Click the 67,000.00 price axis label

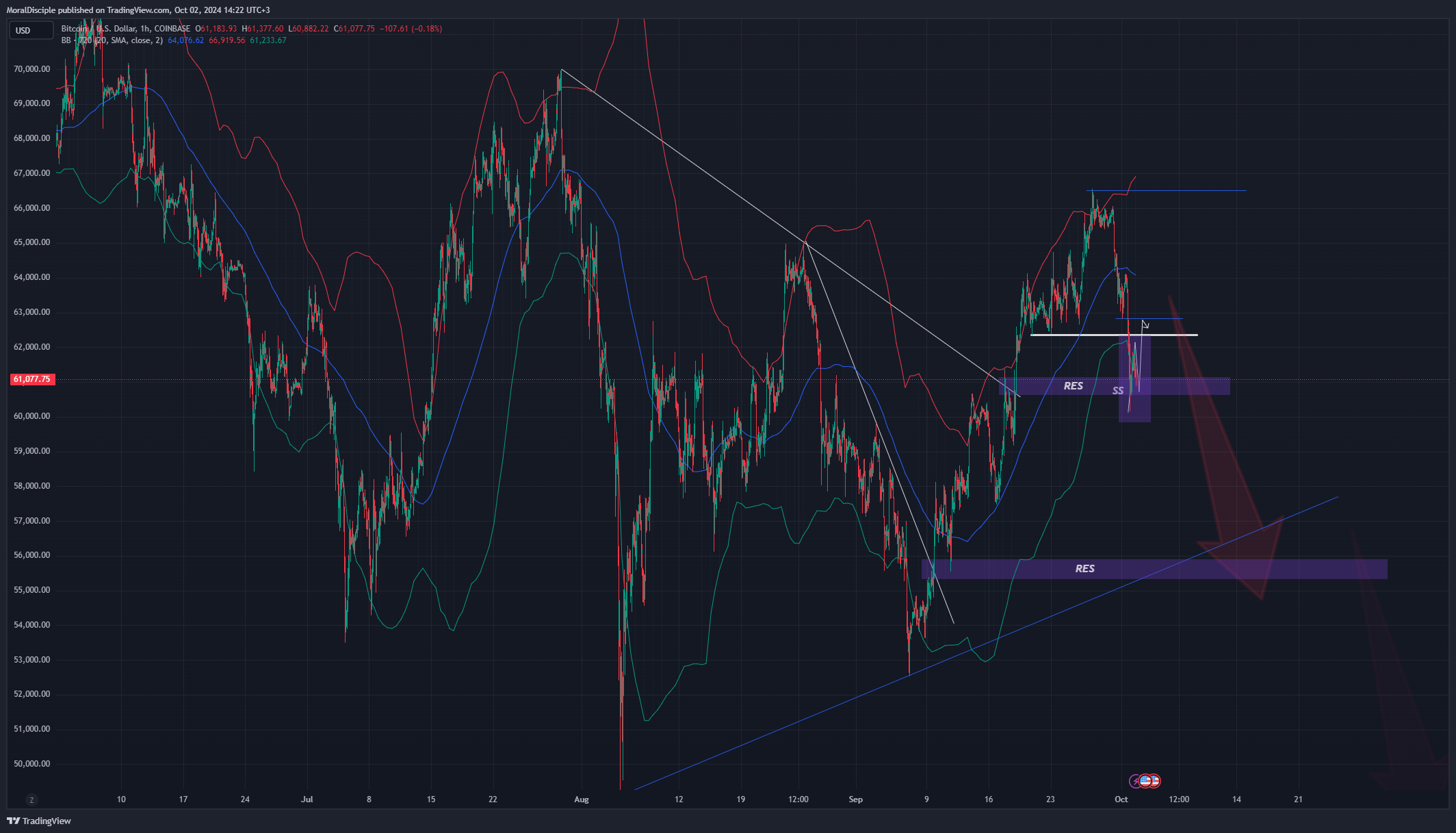point(31,173)
